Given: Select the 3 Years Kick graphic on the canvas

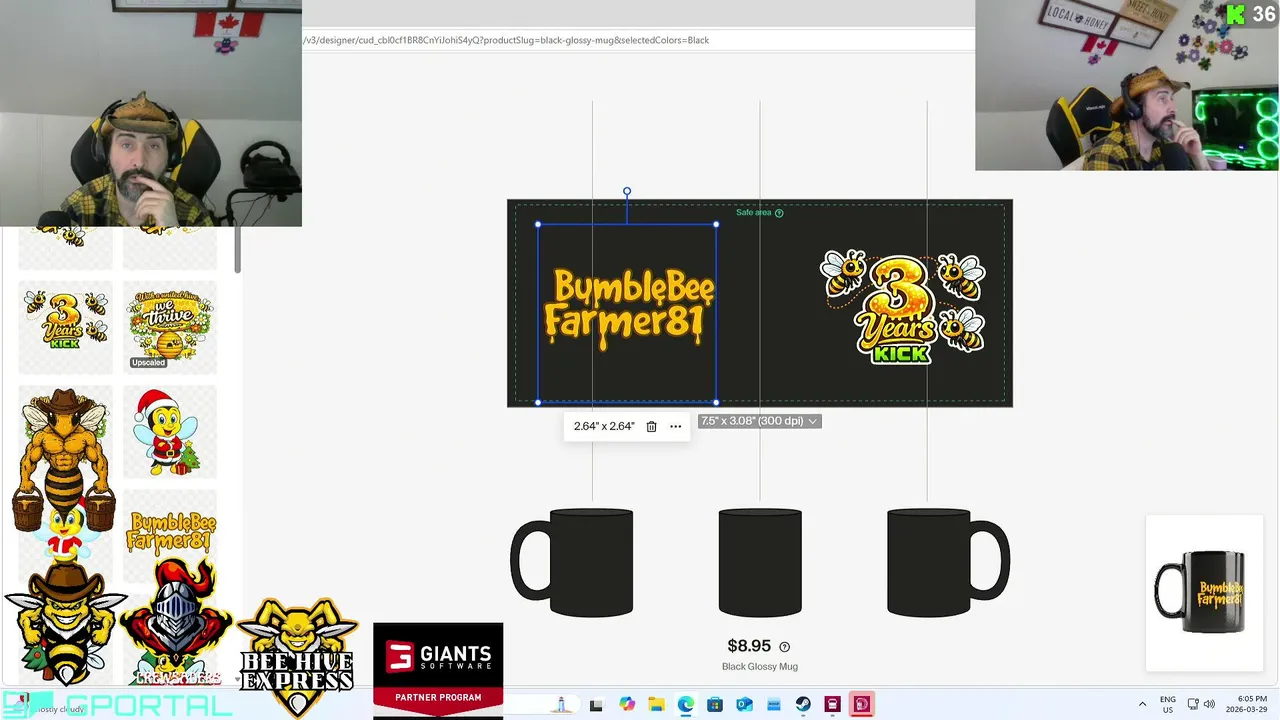Looking at the screenshot, I should (903, 305).
